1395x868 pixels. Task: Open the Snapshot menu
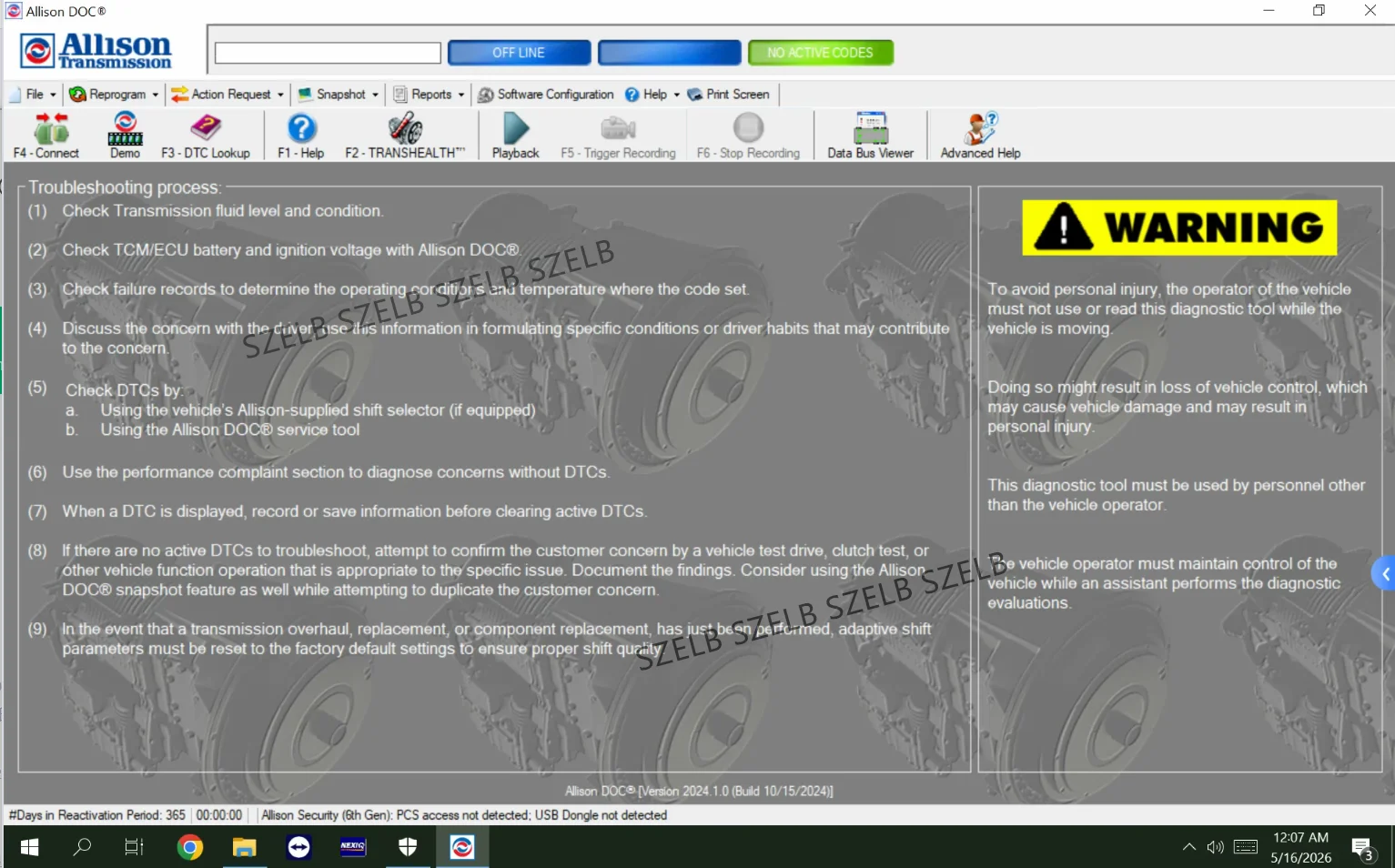tap(339, 95)
